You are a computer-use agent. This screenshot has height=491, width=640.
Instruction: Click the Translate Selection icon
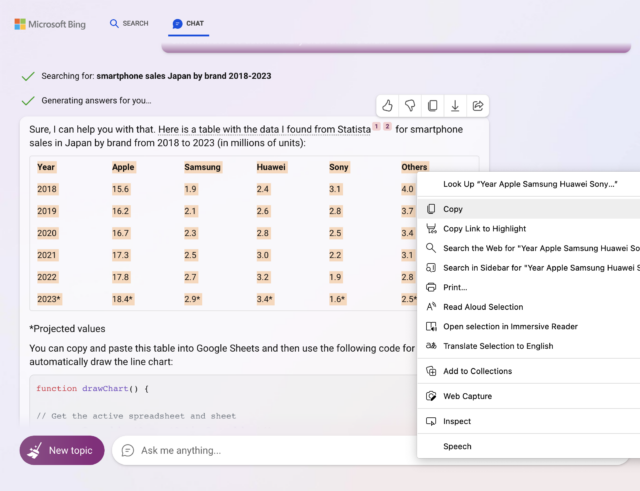pos(431,346)
